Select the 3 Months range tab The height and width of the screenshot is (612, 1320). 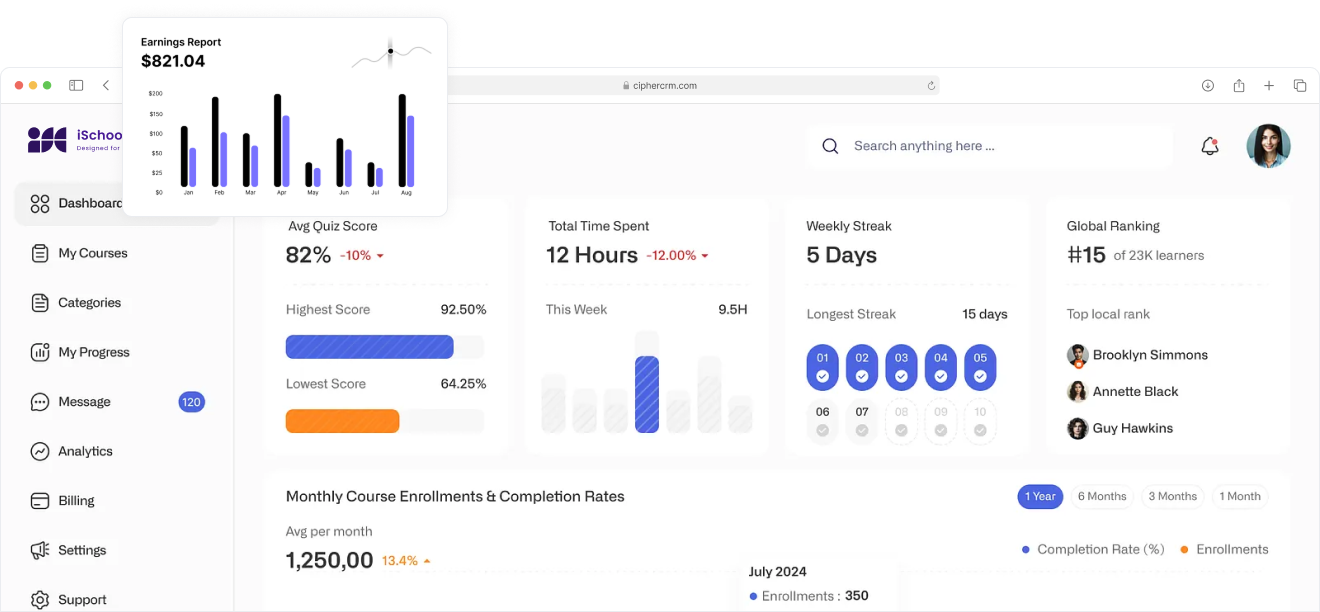tap(1172, 497)
